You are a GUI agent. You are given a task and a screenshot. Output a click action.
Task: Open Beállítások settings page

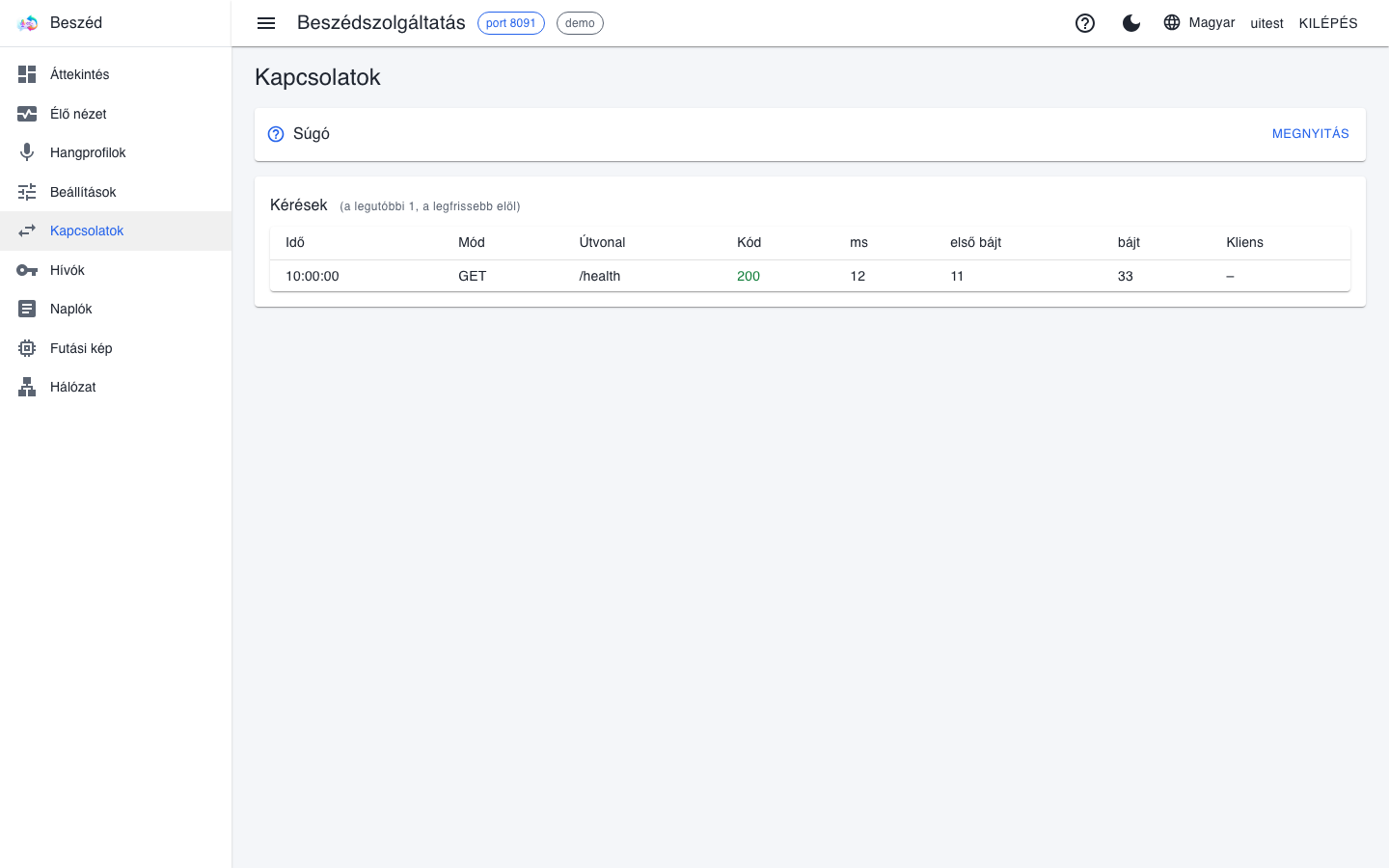116,192
